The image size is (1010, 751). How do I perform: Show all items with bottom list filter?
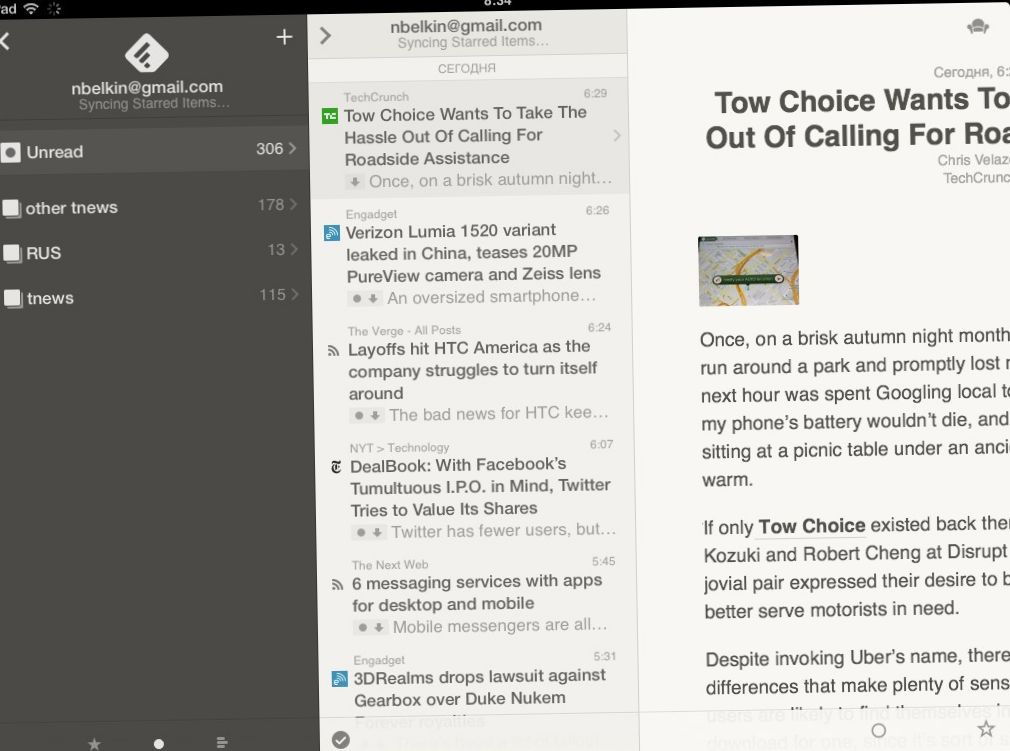222,743
